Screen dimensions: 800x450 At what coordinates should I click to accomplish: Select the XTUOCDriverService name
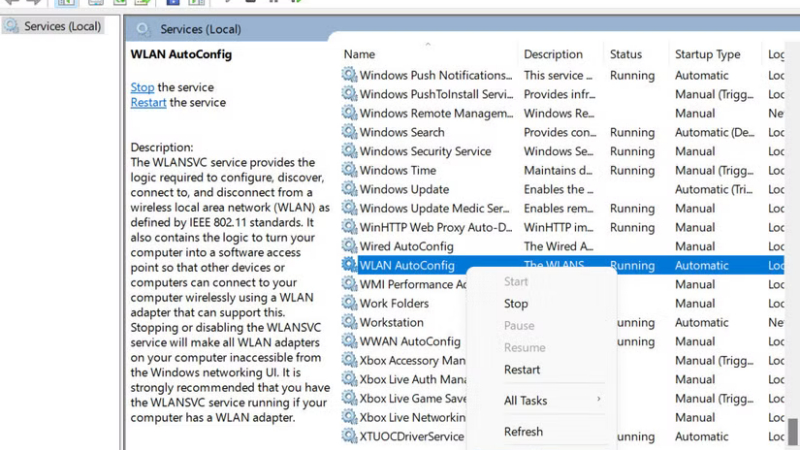click(412, 437)
